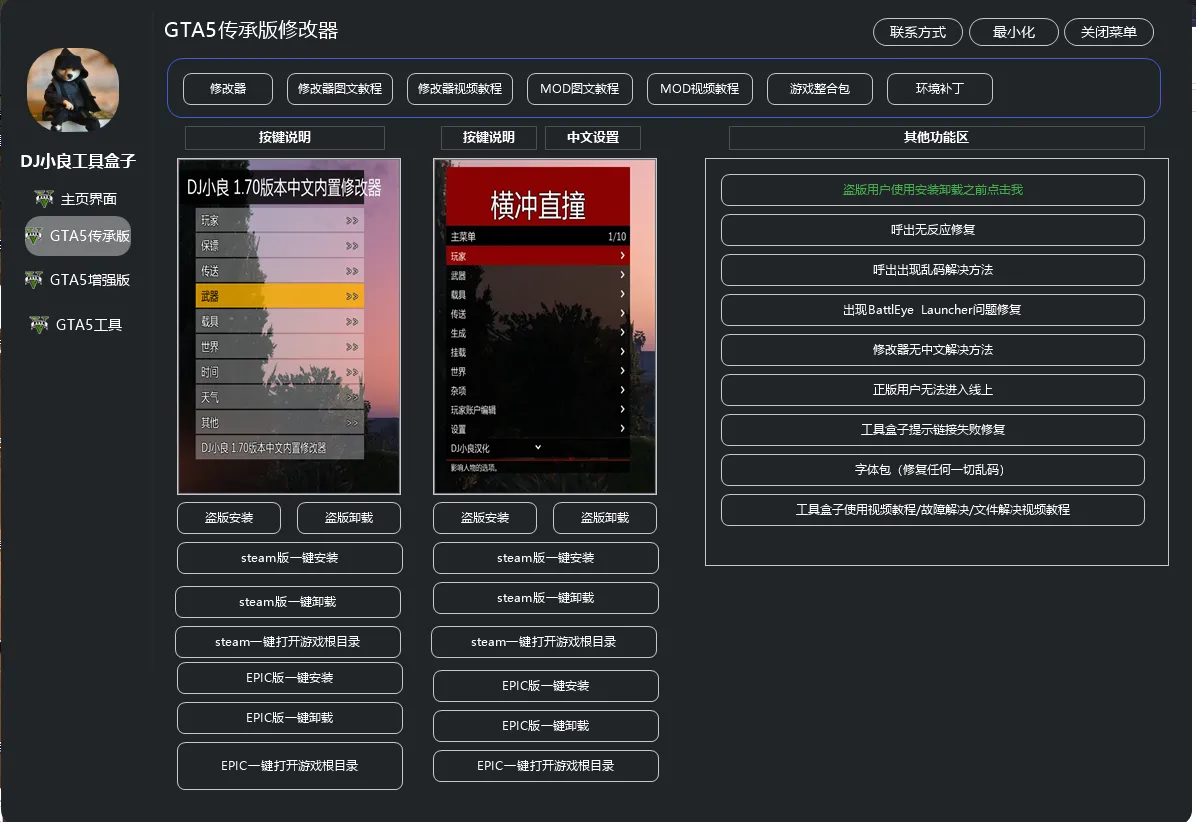Click the dog avatar above DJ小良工具盒子
1196x822 pixels.
[73, 92]
